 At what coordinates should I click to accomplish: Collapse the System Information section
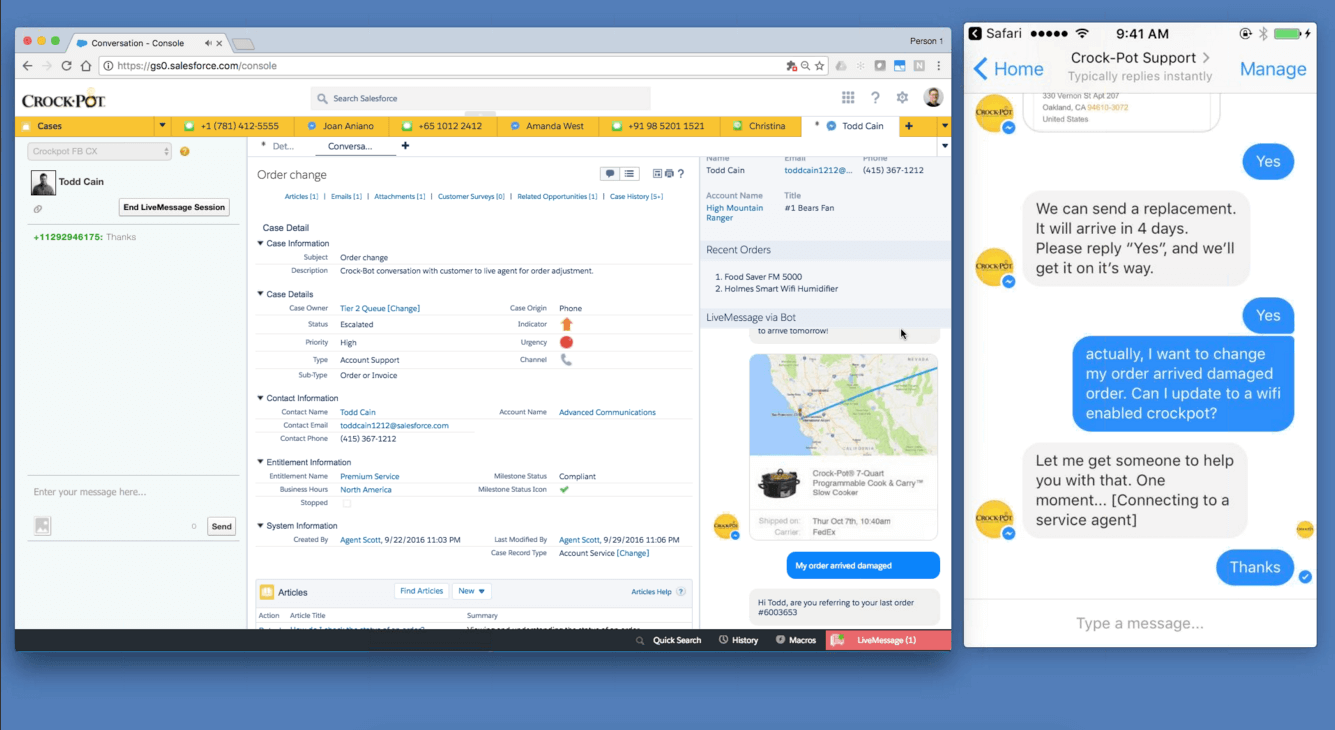[x=261, y=526]
